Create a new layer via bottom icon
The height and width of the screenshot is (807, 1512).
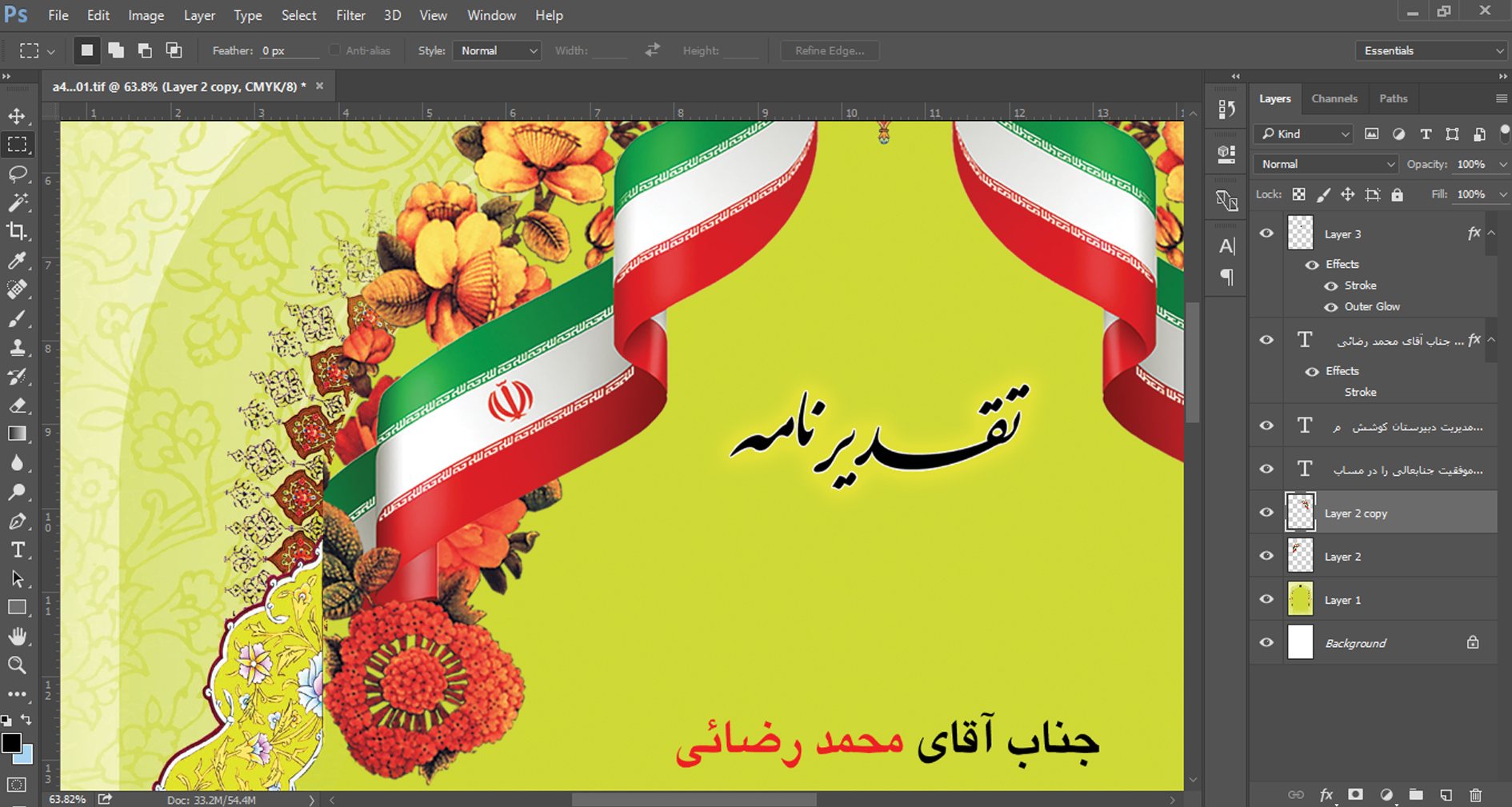(x=1446, y=794)
